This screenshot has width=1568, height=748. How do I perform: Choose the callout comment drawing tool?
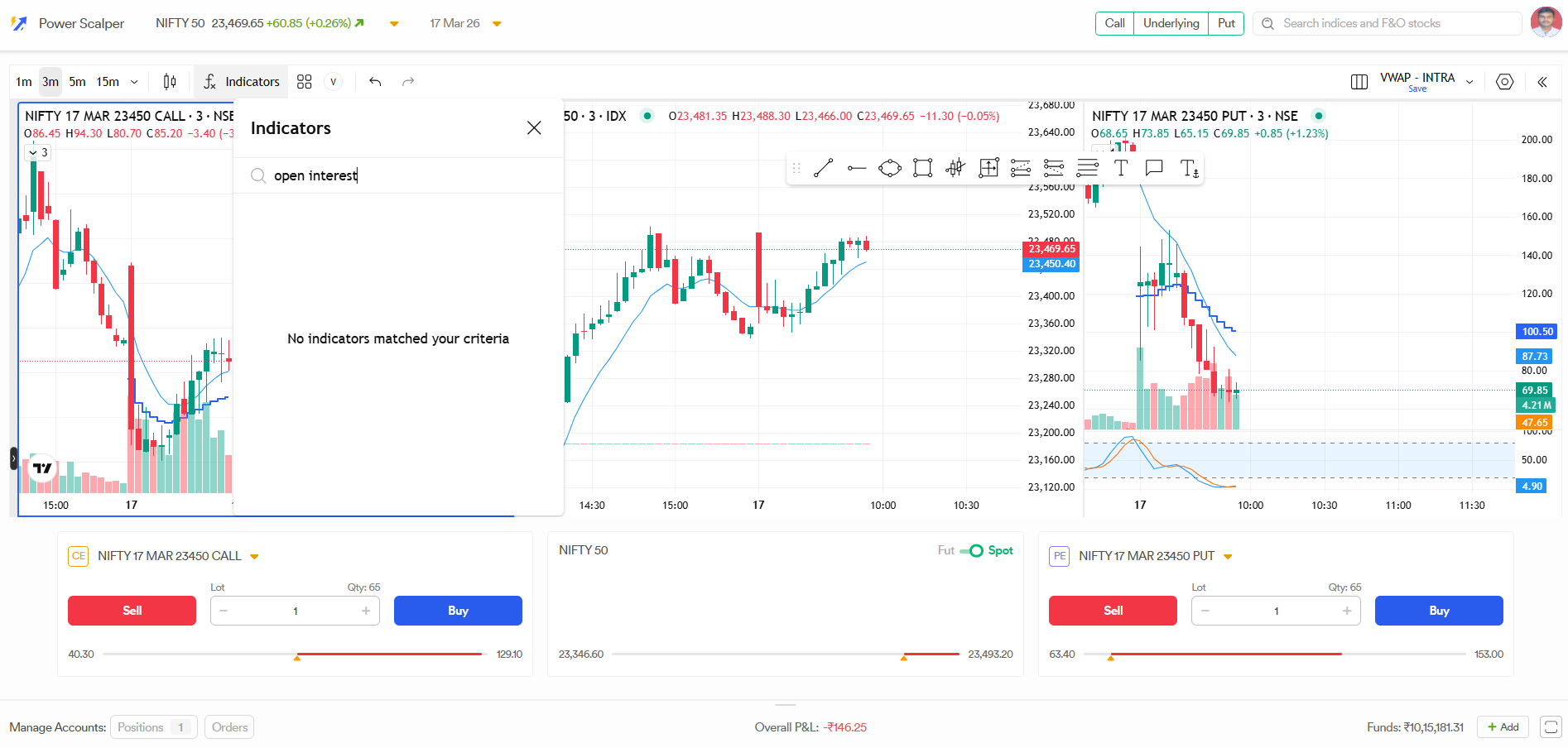coord(1153,169)
